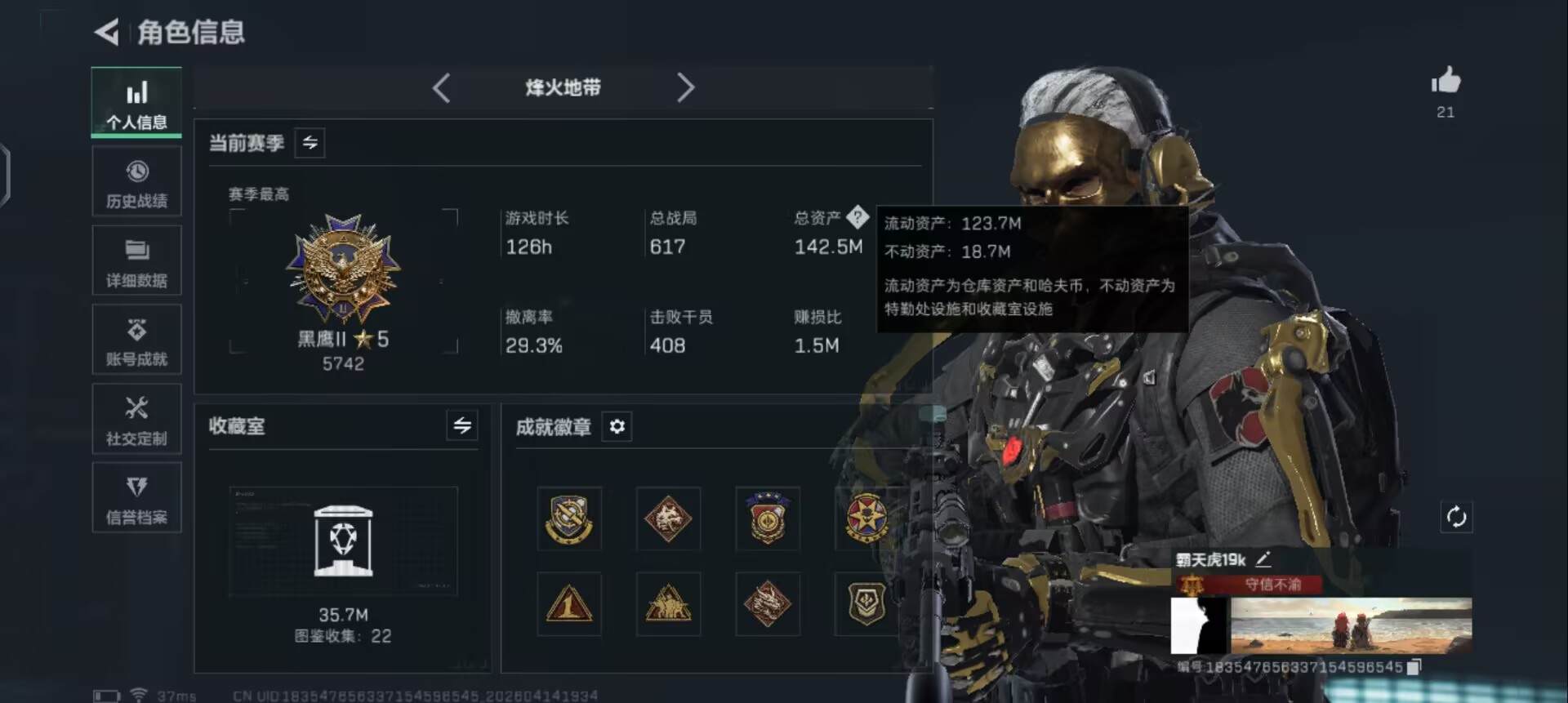Open the 历史战绩 tab
Viewport: 1568px width, 703px height.
click(x=136, y=183)
